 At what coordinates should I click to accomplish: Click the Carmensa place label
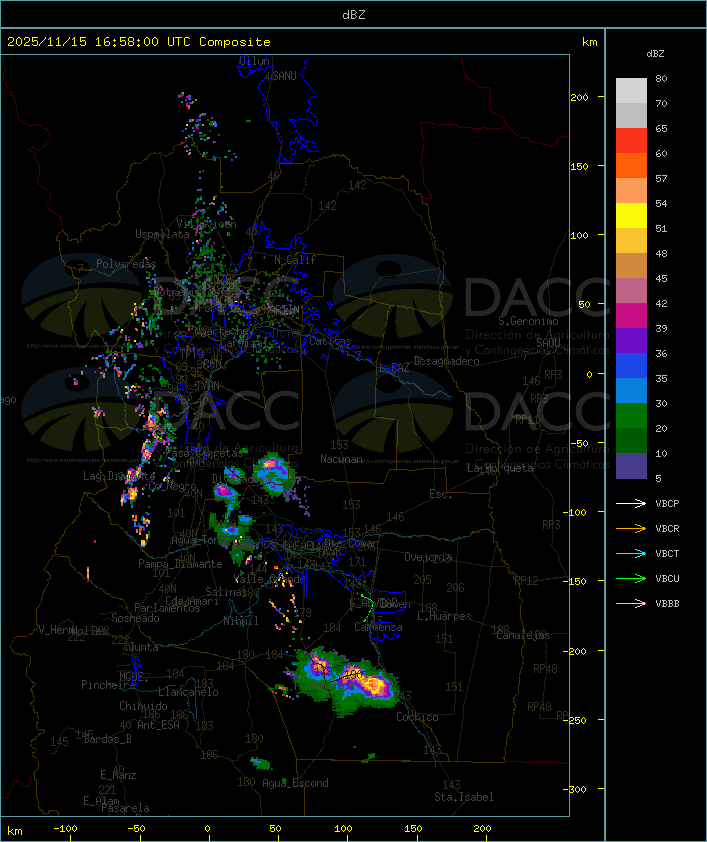tap(378, 627)
